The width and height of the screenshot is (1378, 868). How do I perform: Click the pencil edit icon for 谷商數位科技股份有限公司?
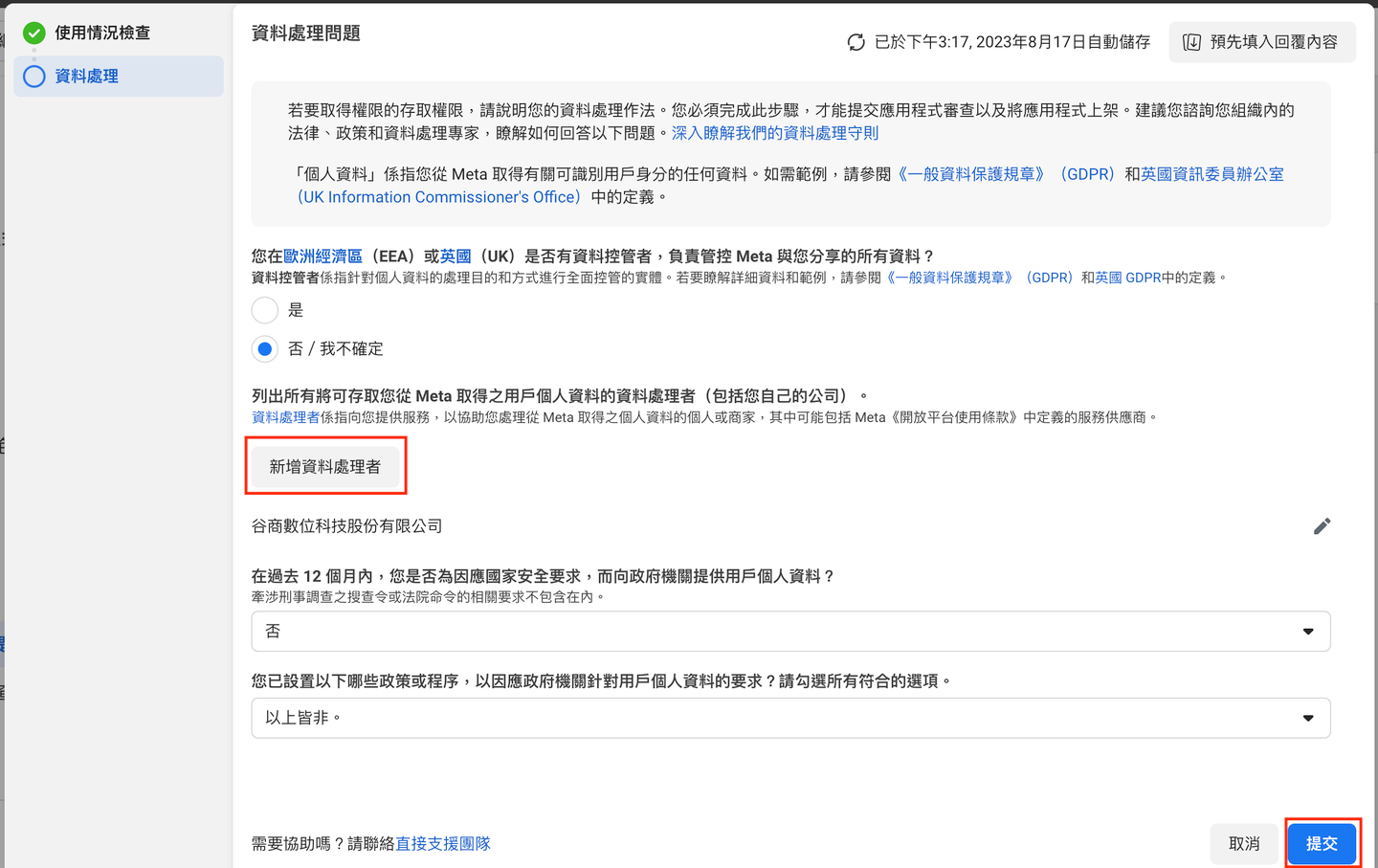pyautogui.click(x=1322, y=526)
